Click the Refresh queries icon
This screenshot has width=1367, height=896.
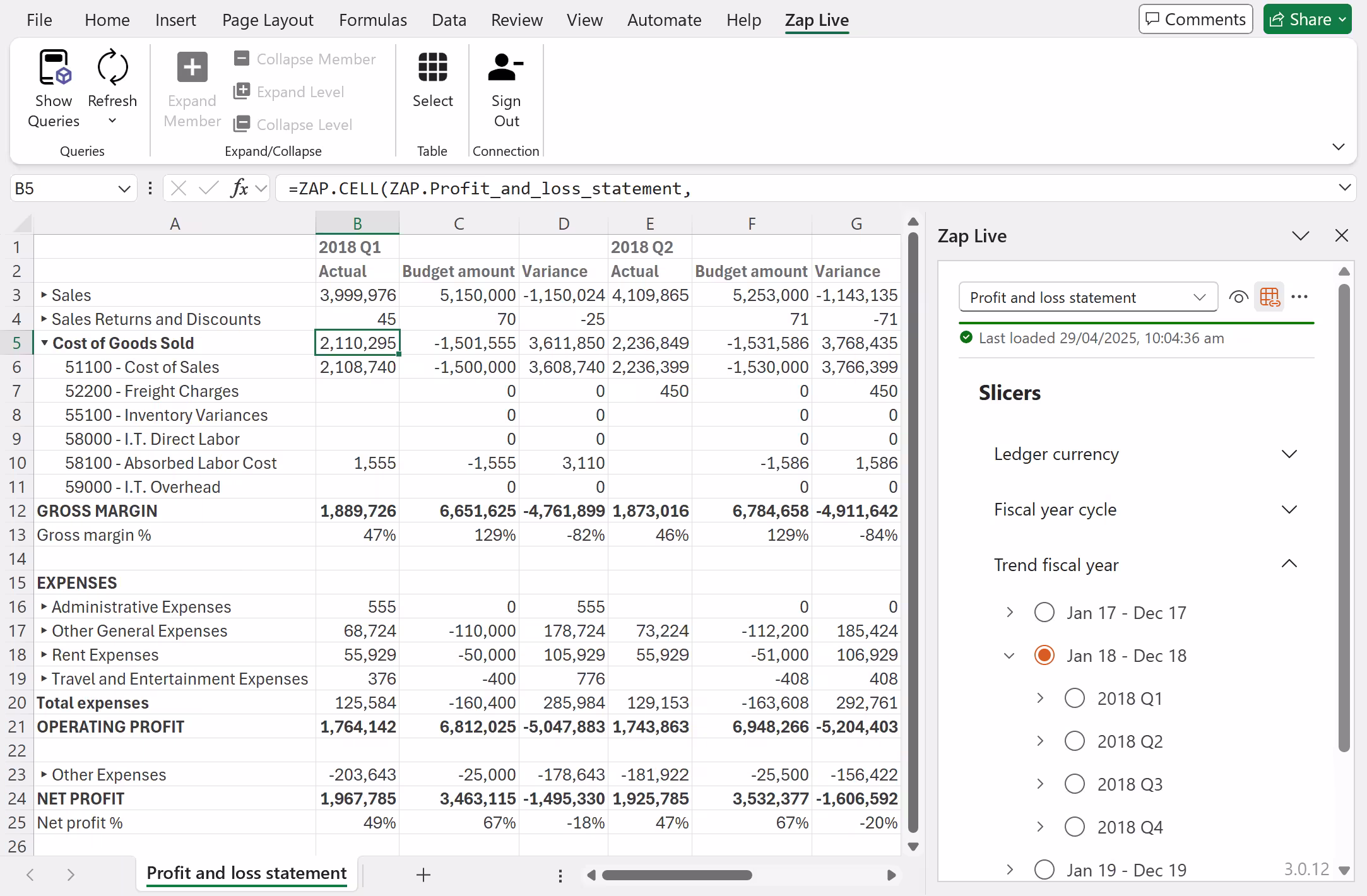click(112, 68)
